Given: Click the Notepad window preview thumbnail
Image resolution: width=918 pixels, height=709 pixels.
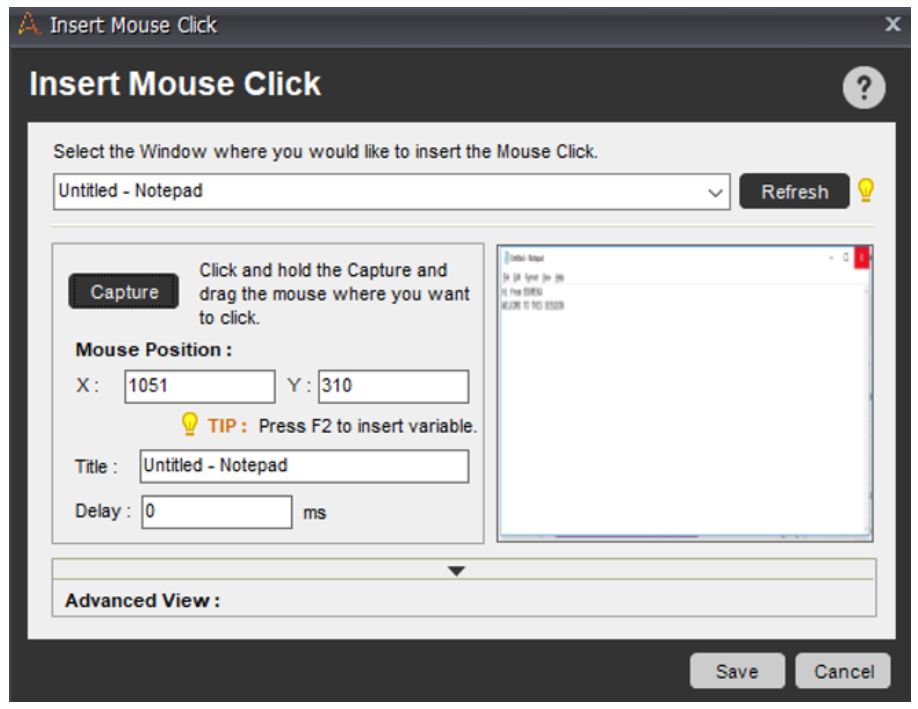Looking at the screenshot, I should pos(685,393).
